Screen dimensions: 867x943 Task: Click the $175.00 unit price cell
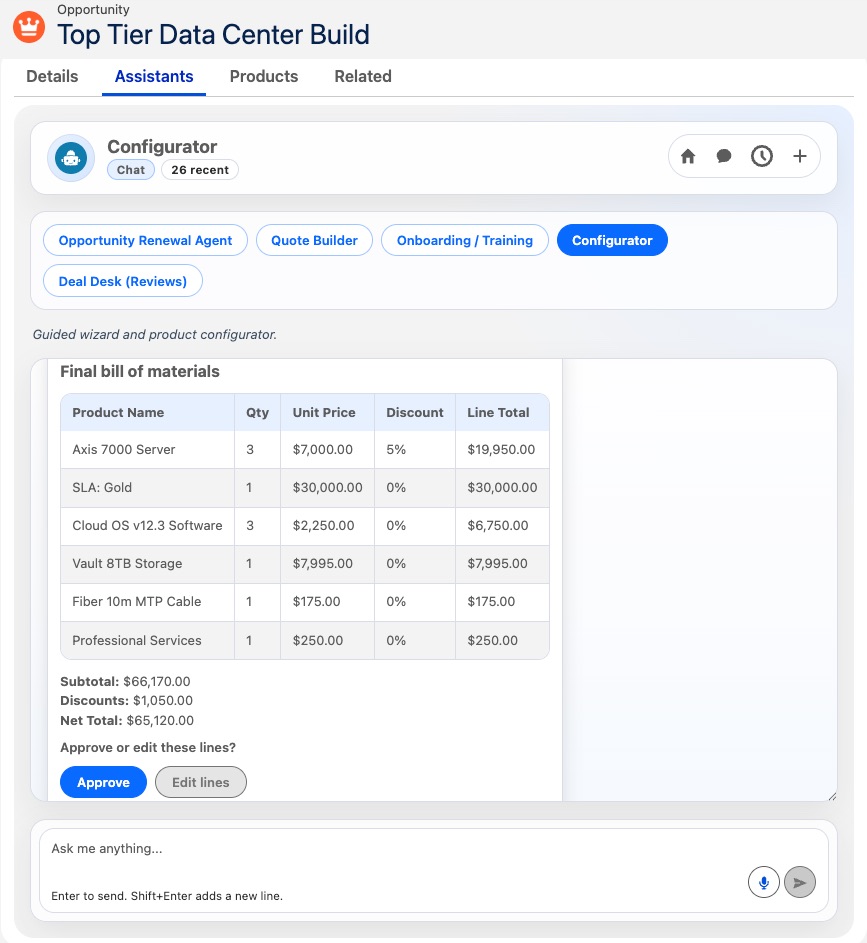point(327,601)
